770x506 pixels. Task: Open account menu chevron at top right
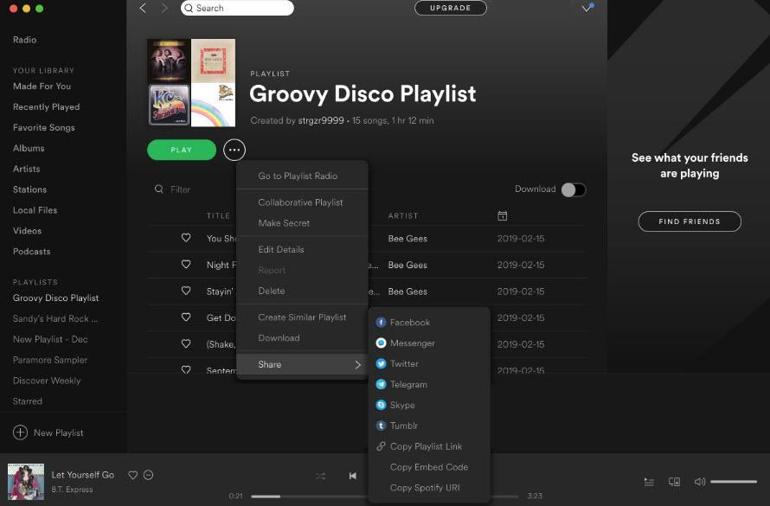coord(587,8)
